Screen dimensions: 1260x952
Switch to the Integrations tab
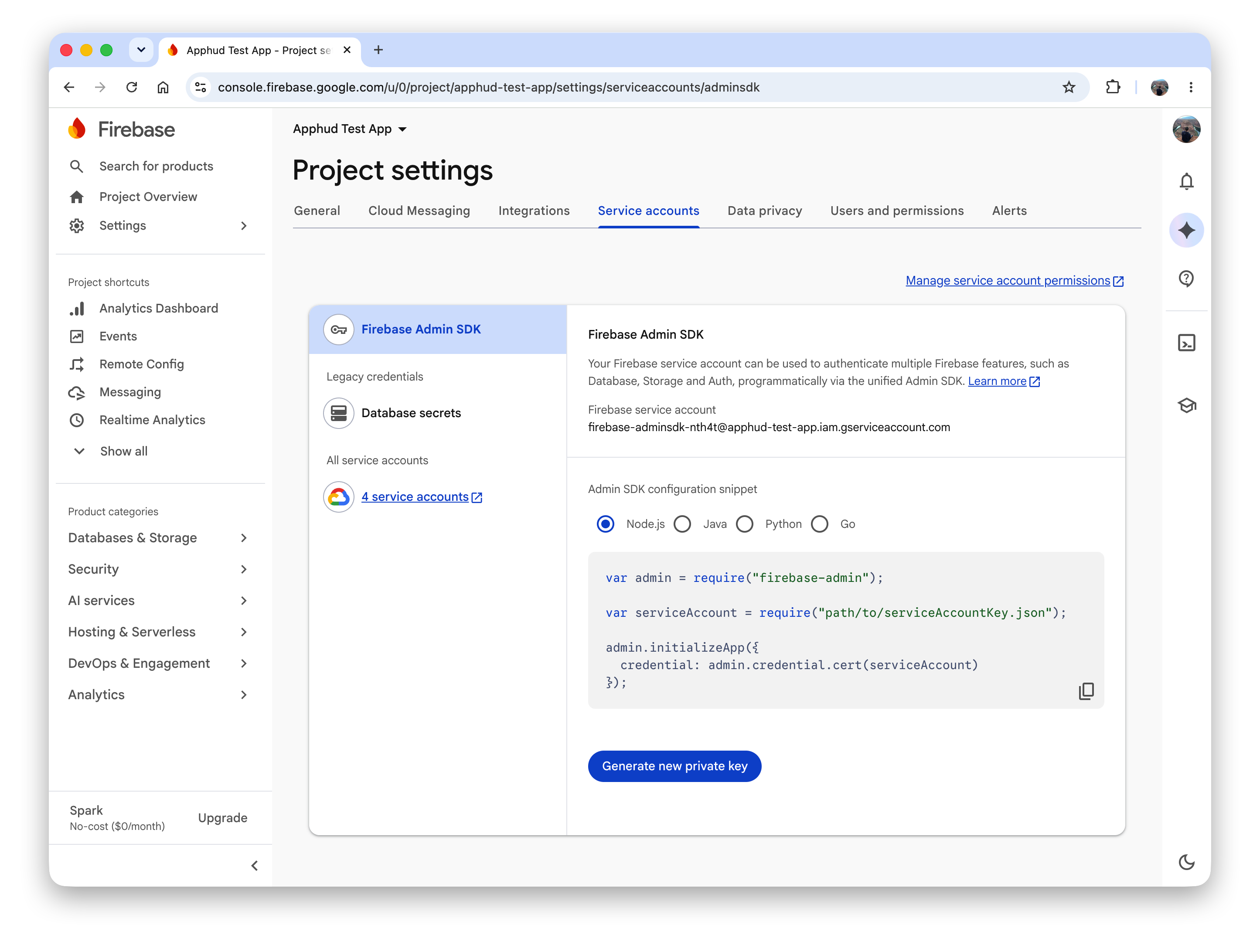point(534,211)
